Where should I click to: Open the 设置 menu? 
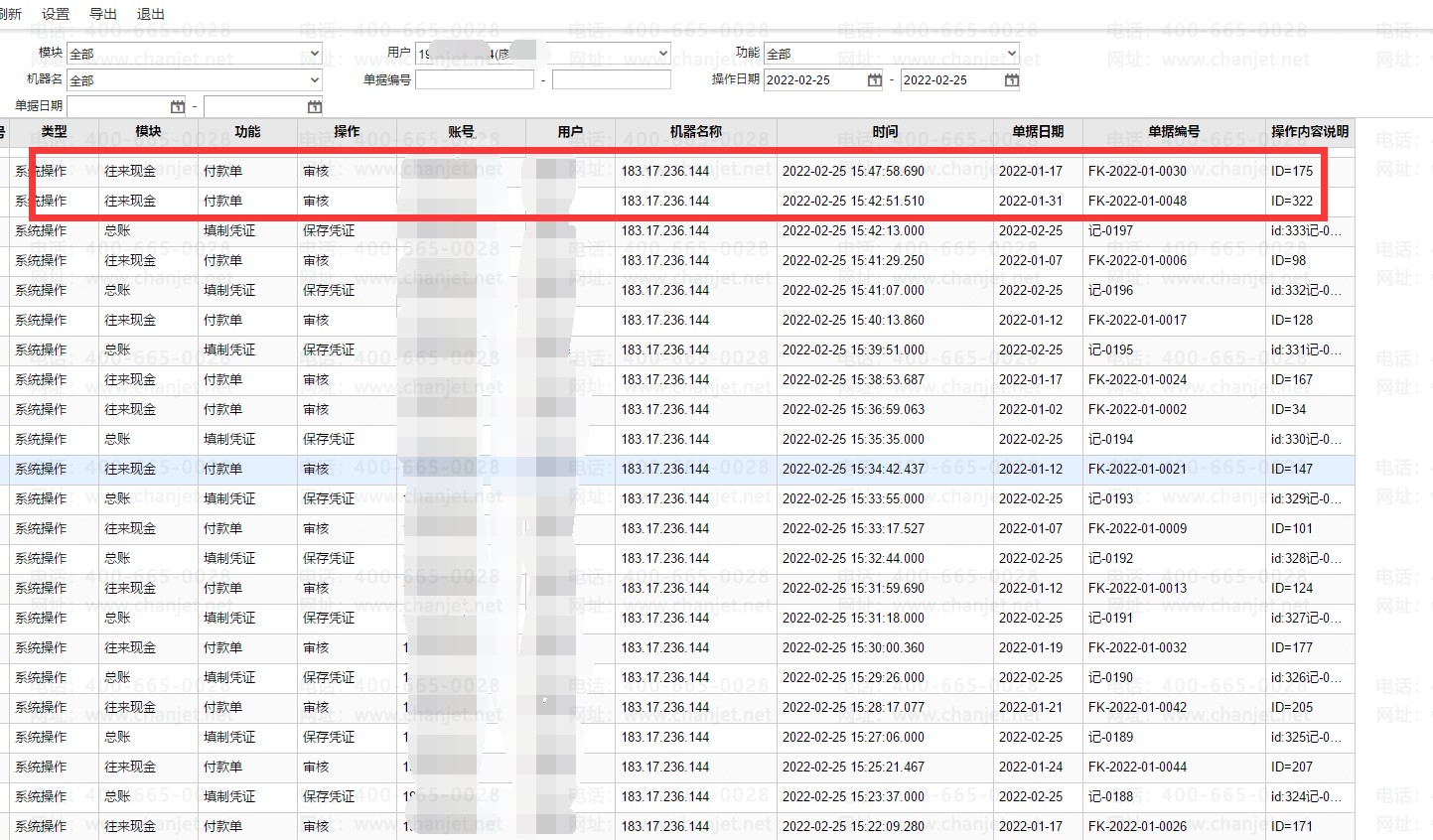(x=56, y=14)
